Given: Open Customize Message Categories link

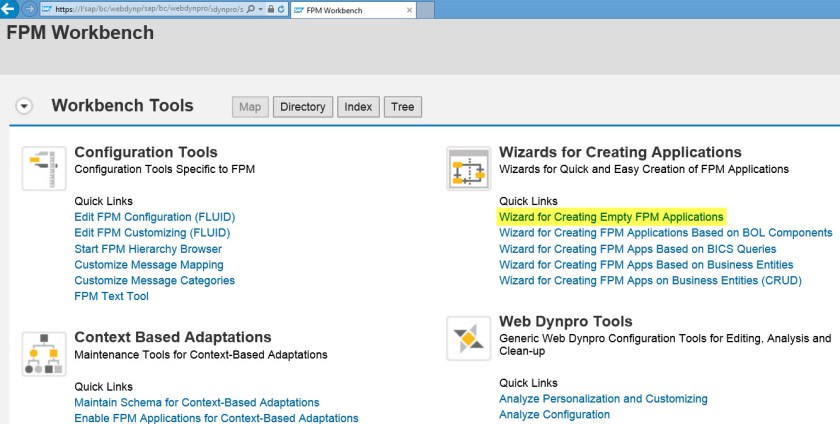Looking at the screenshot, I should pos(154,280).
